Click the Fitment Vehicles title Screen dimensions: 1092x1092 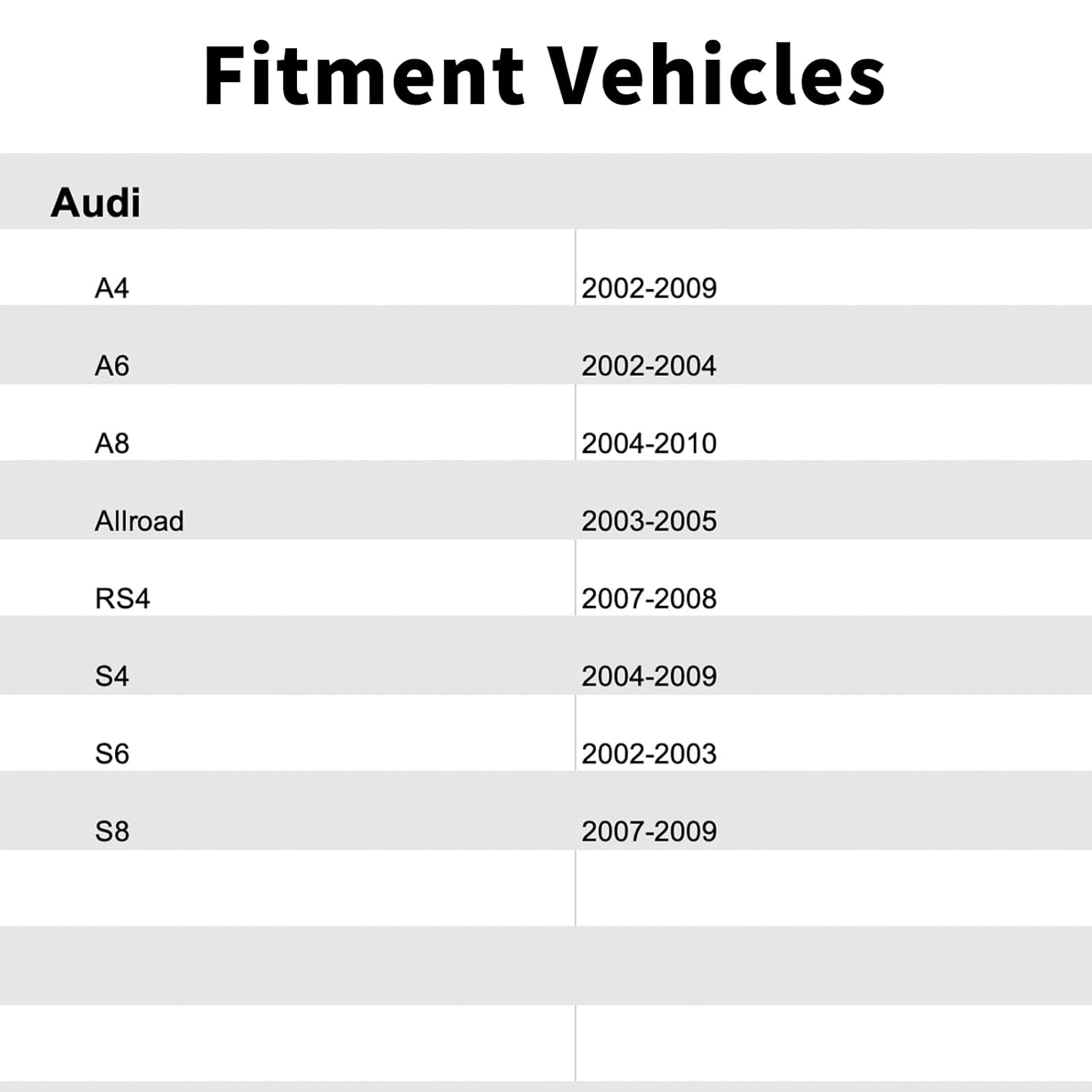pyautogui.click(x=544, y=76)
